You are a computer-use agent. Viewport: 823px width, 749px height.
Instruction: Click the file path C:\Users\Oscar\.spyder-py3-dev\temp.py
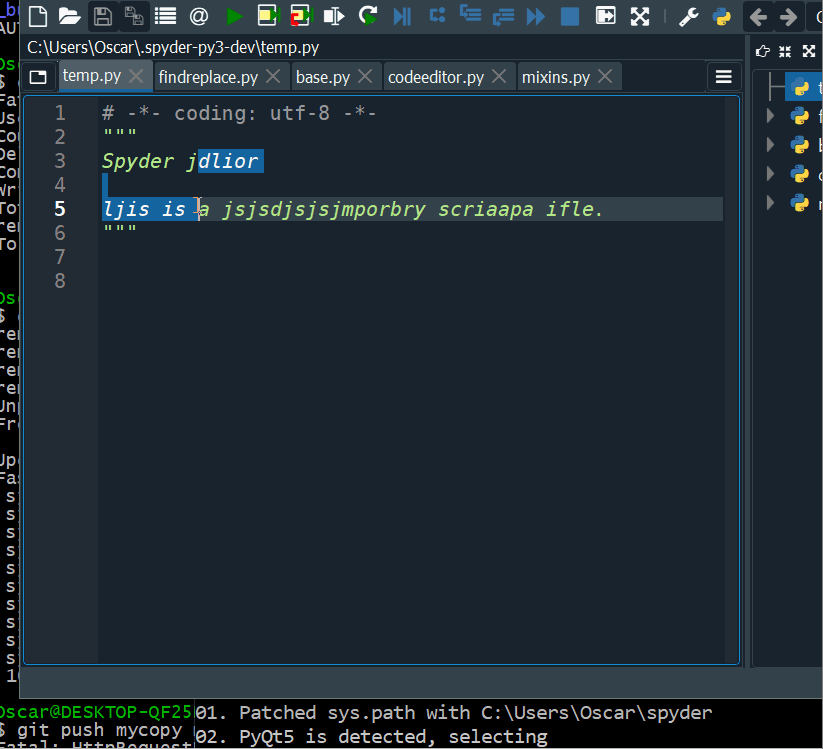click(173, 48)
